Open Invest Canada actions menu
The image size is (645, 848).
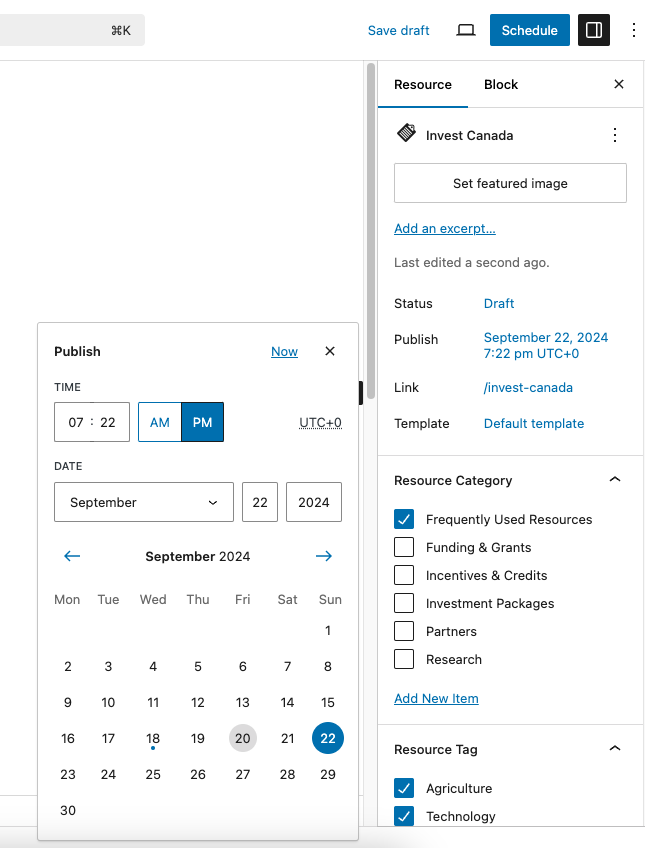pyautogui.click(x=615, y=135)
